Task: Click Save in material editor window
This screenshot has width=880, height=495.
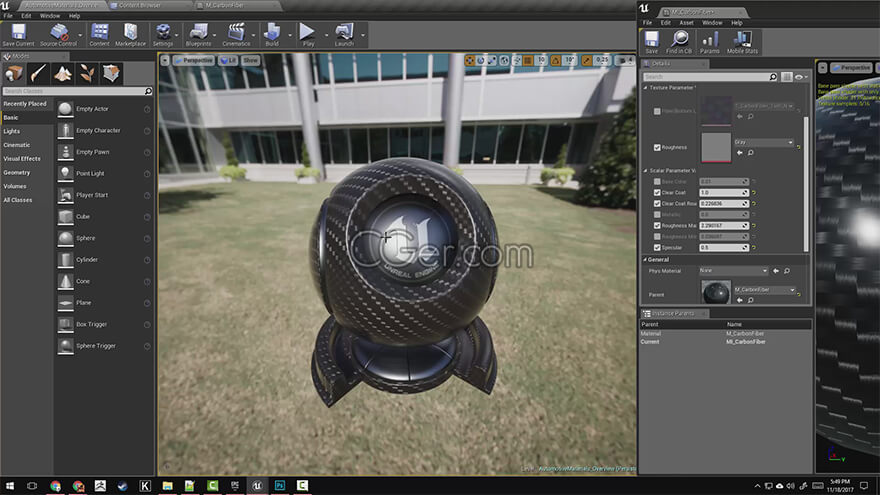Action: [x=651, y=42]
